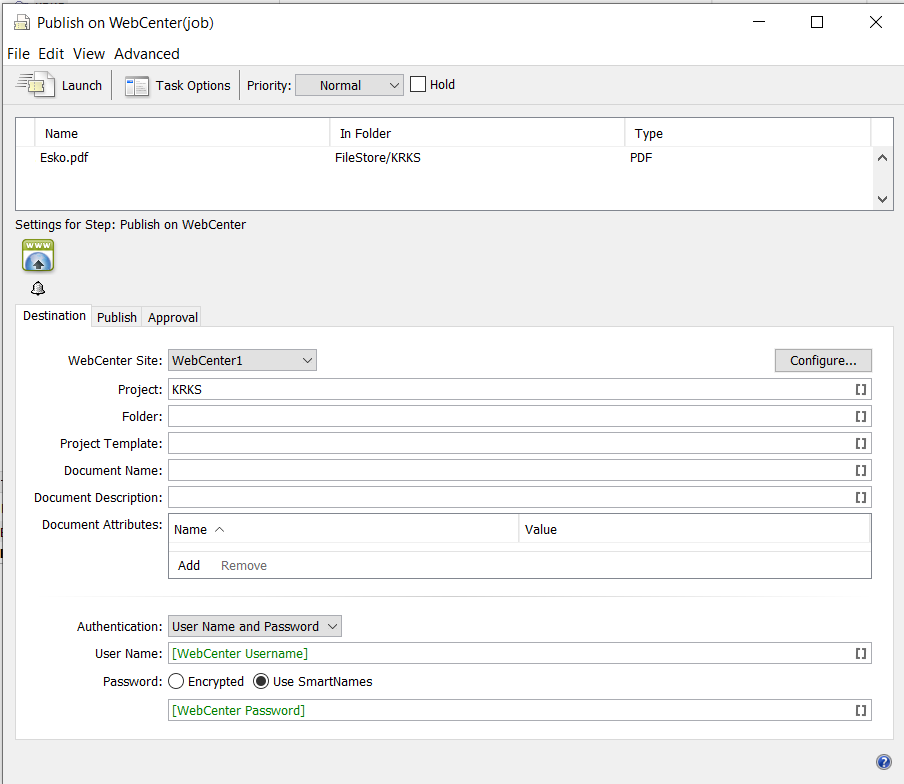Open the SmartName picker for the Password field

tap(860, 710)
